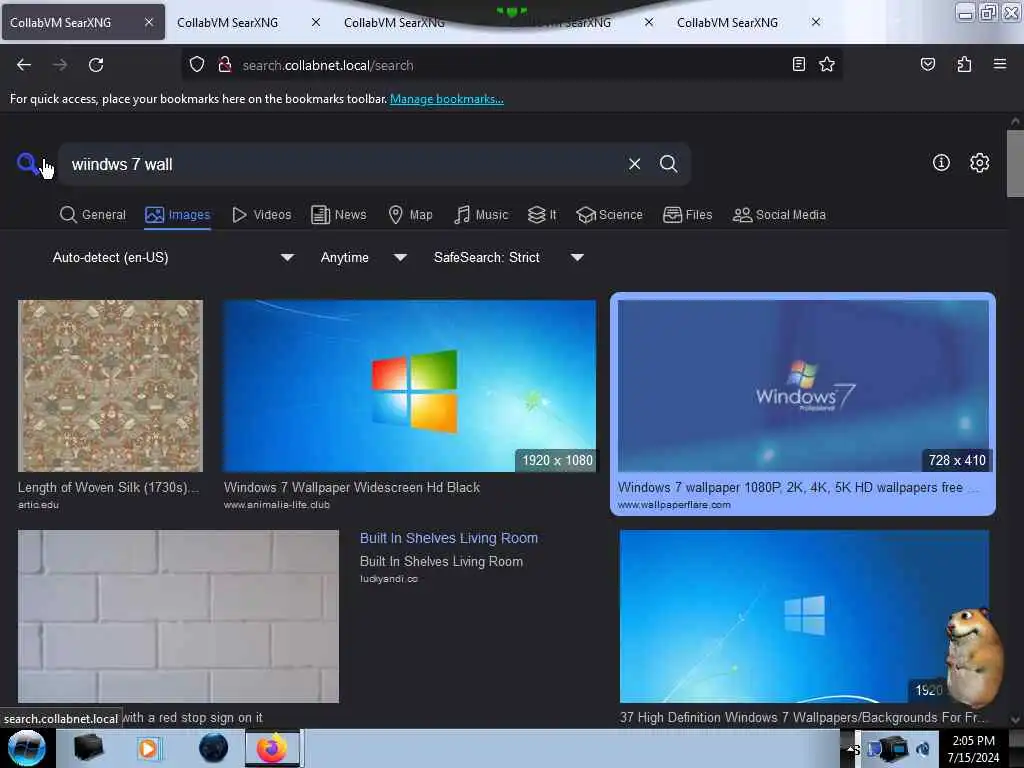The image size is (1024, 768).
Task: Select the It search category
Action: click(542, 215)
